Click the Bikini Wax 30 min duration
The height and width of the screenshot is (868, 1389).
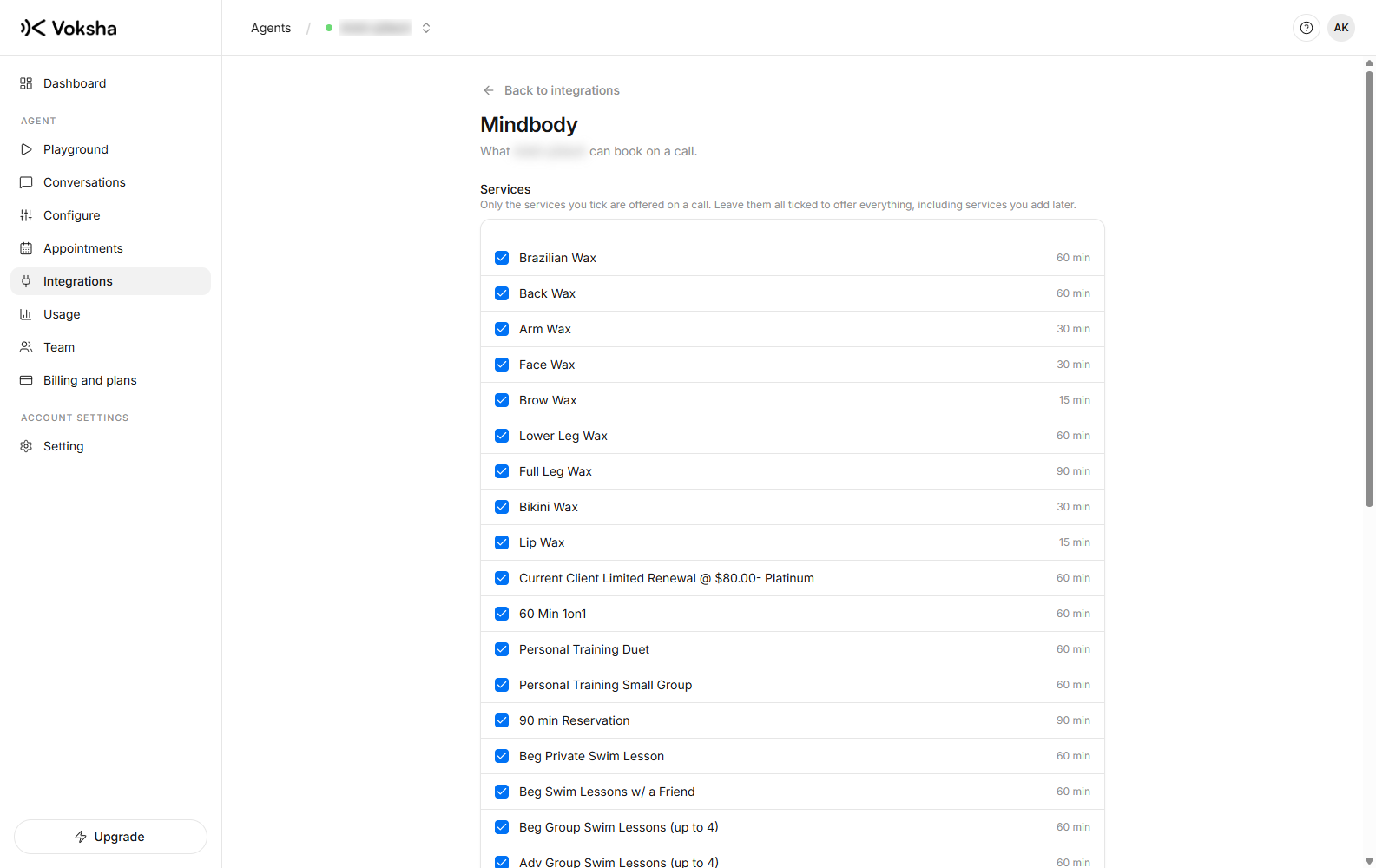pyautogui.click(x=1073, y=507)
